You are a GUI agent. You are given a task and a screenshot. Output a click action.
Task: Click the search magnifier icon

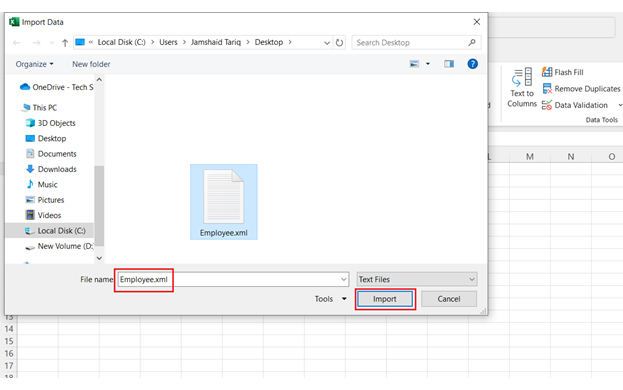click(472, 42)
